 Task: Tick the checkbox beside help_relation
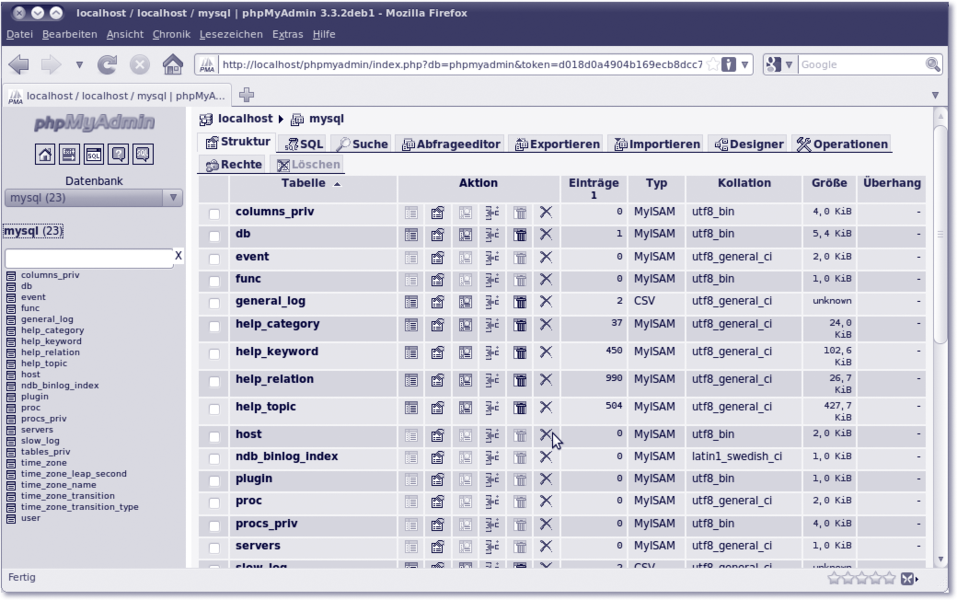click(x=214, y=381)
